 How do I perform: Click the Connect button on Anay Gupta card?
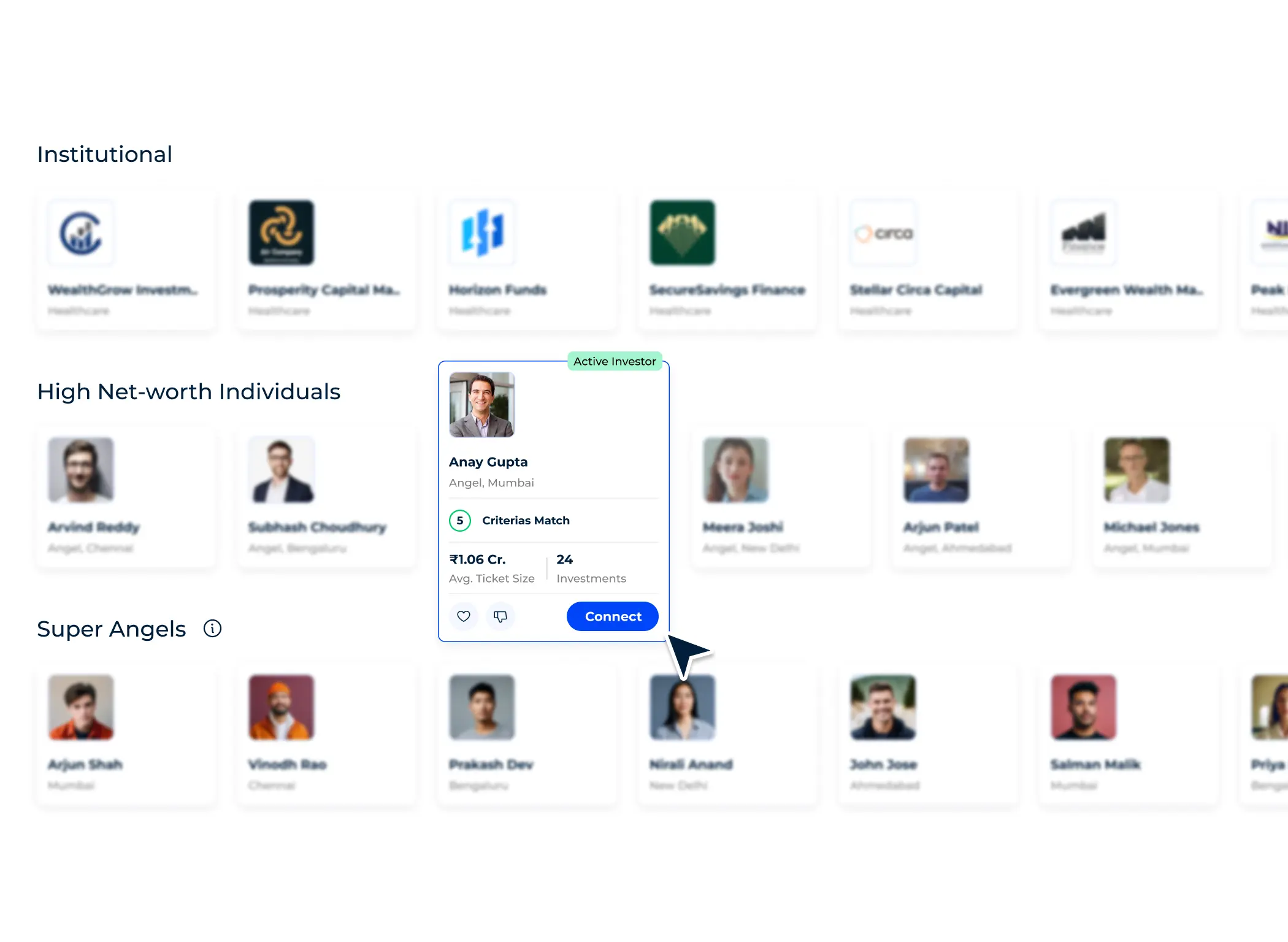pos(612,616)
